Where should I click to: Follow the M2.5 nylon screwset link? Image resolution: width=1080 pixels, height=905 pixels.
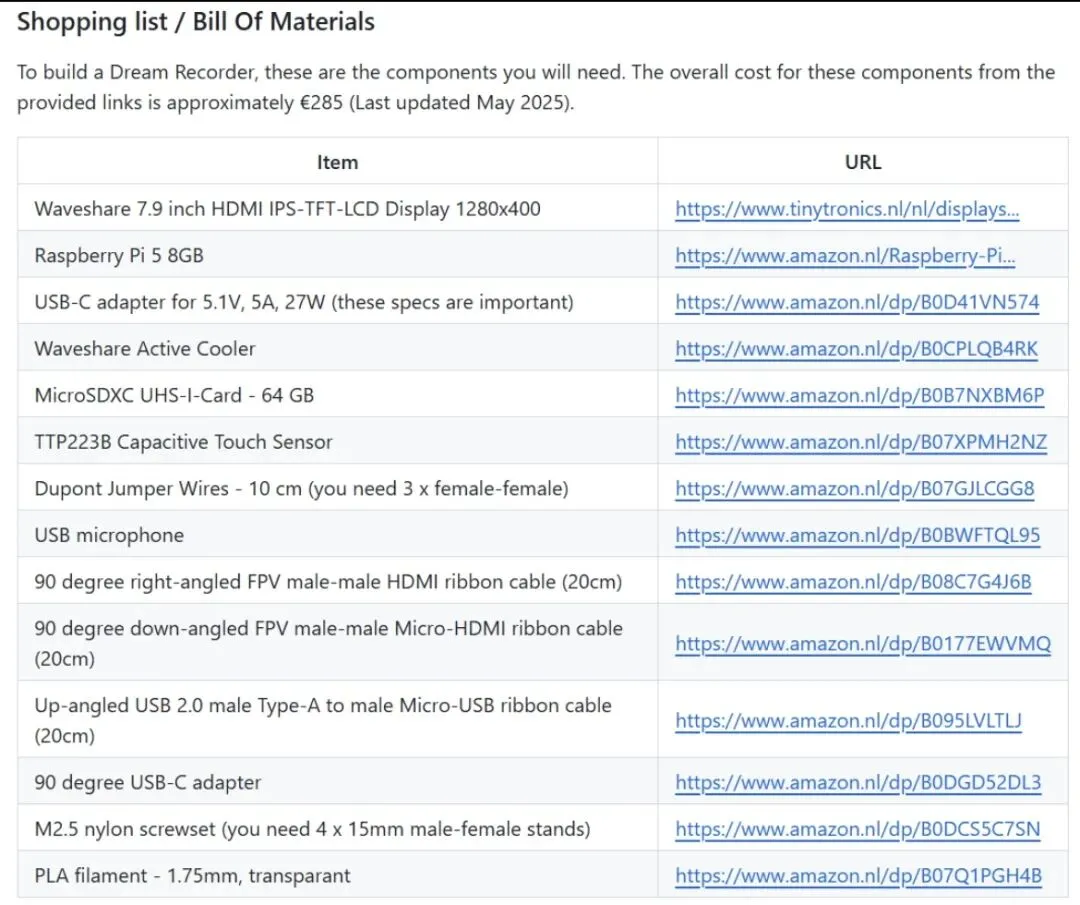click(857, 829)
